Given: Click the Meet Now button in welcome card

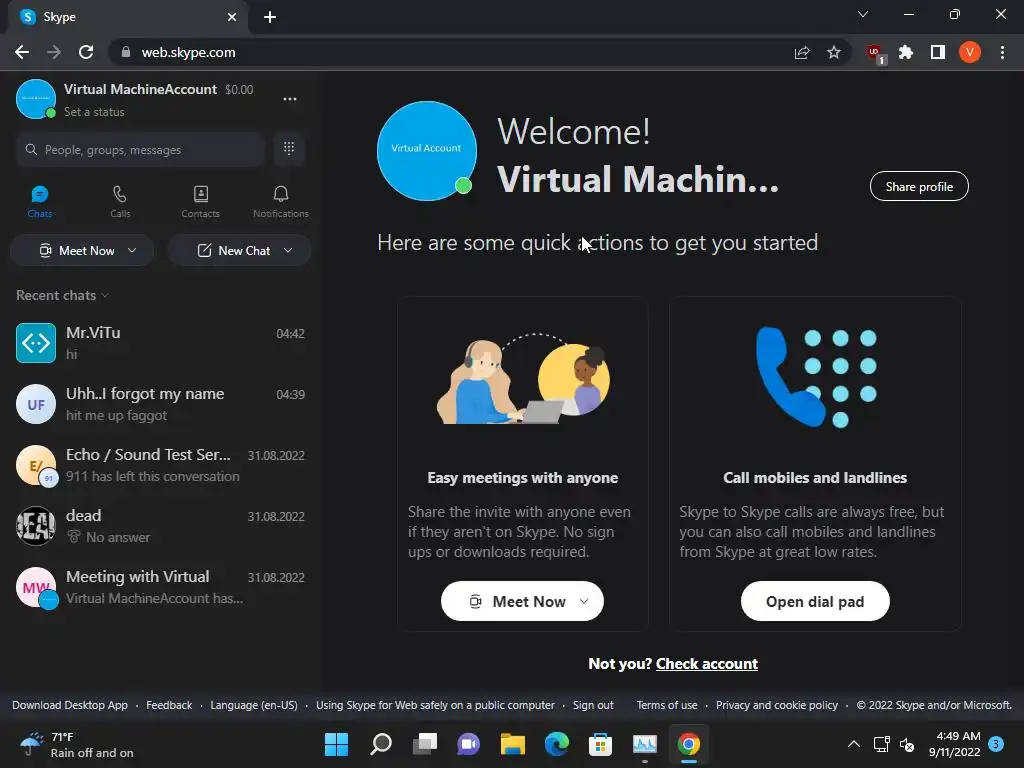Looking at the screenshot, I should (x=522, y=601).
